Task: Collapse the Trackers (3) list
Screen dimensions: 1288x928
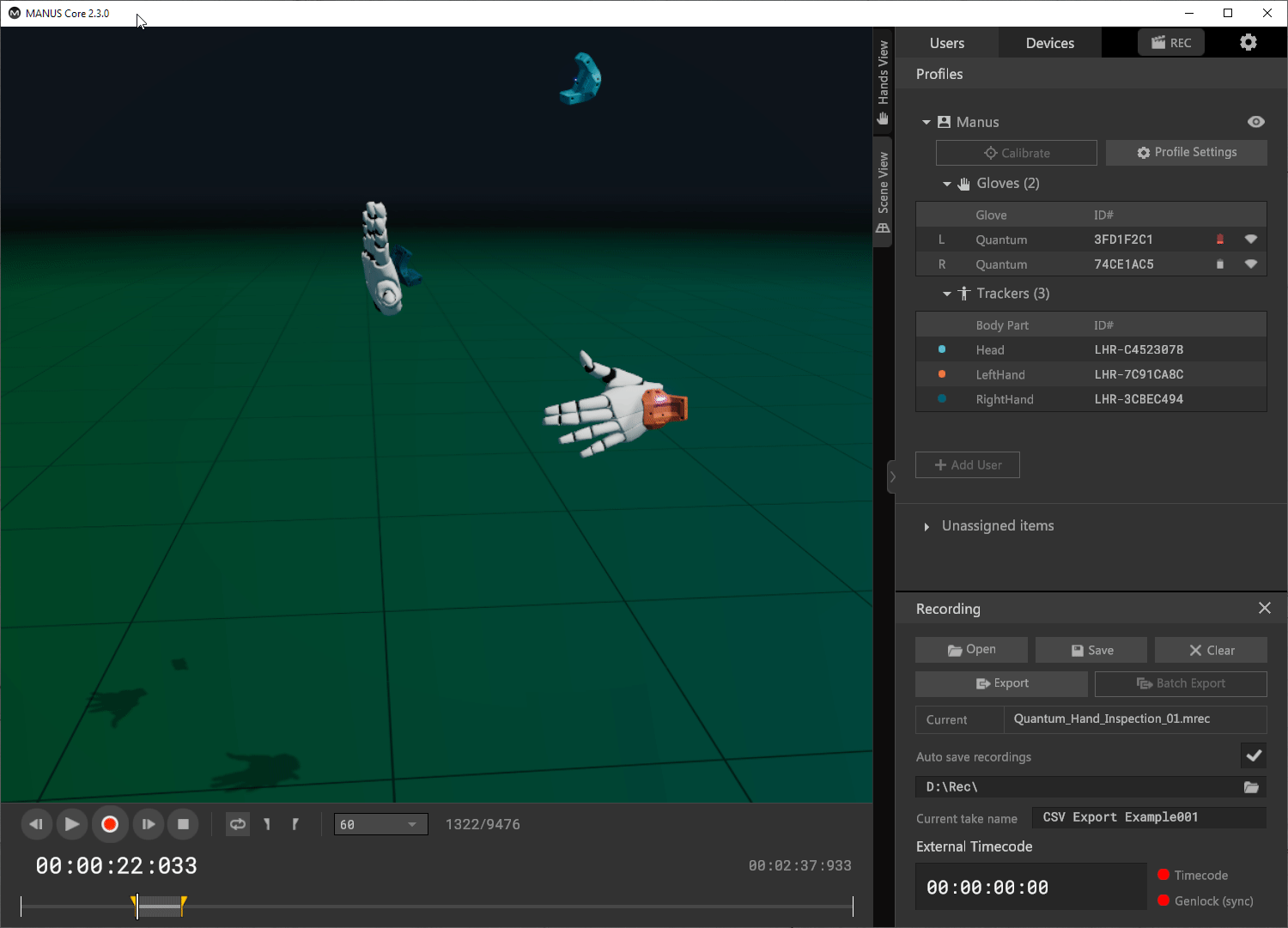Action: point(947,294)
